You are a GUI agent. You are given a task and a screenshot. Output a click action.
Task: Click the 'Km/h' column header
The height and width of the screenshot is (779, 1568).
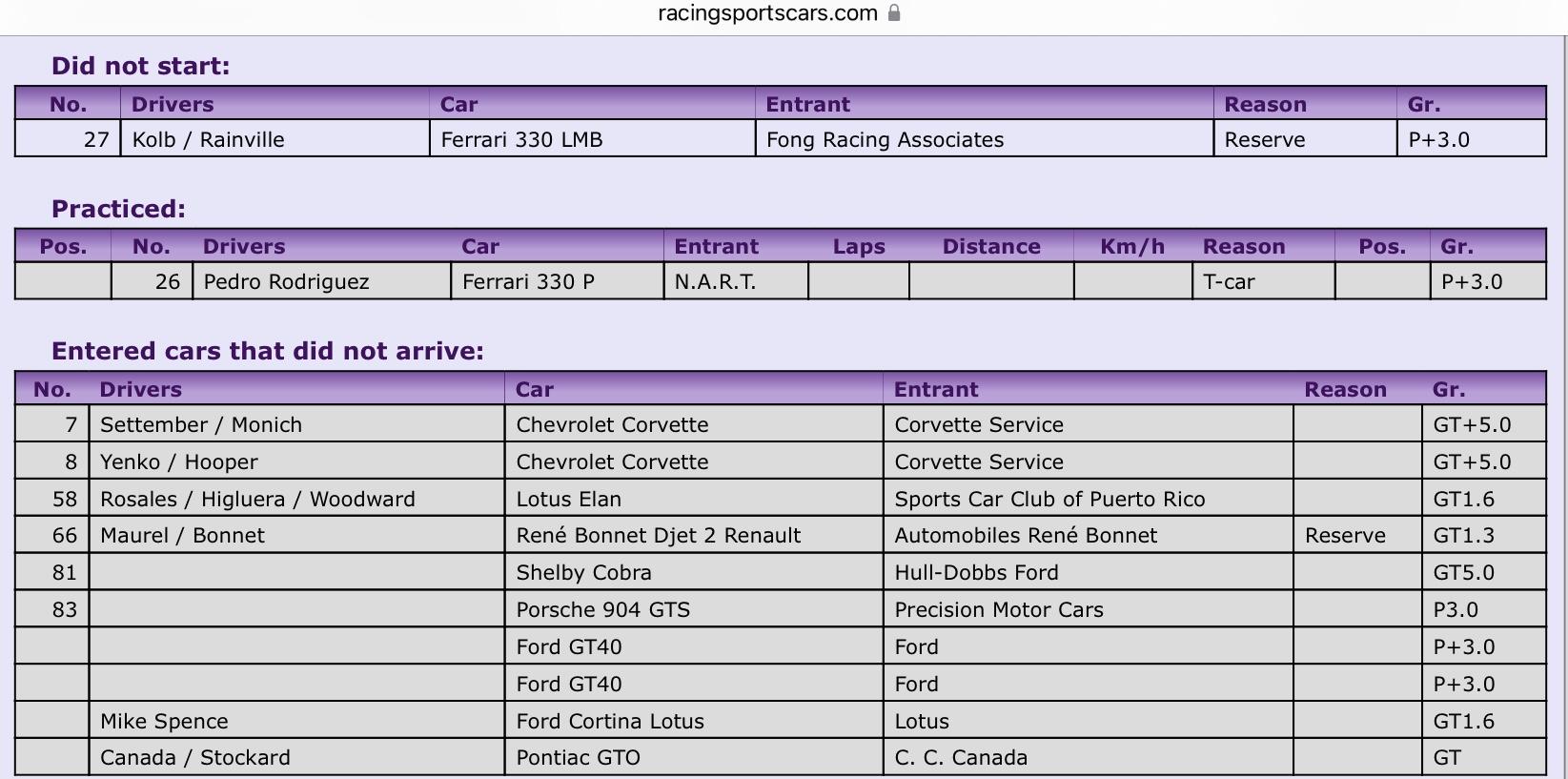pos(1132,246)
